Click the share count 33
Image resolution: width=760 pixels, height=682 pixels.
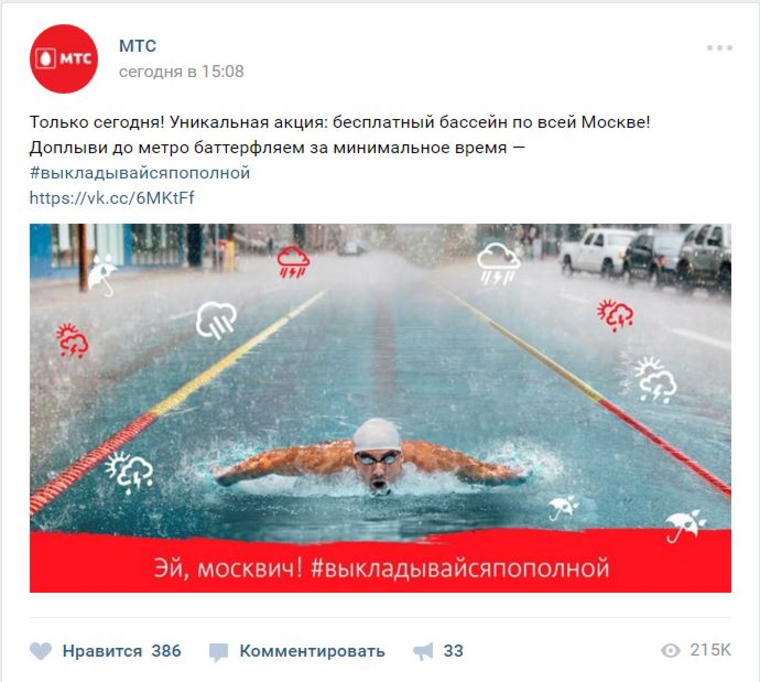point(453,650)
